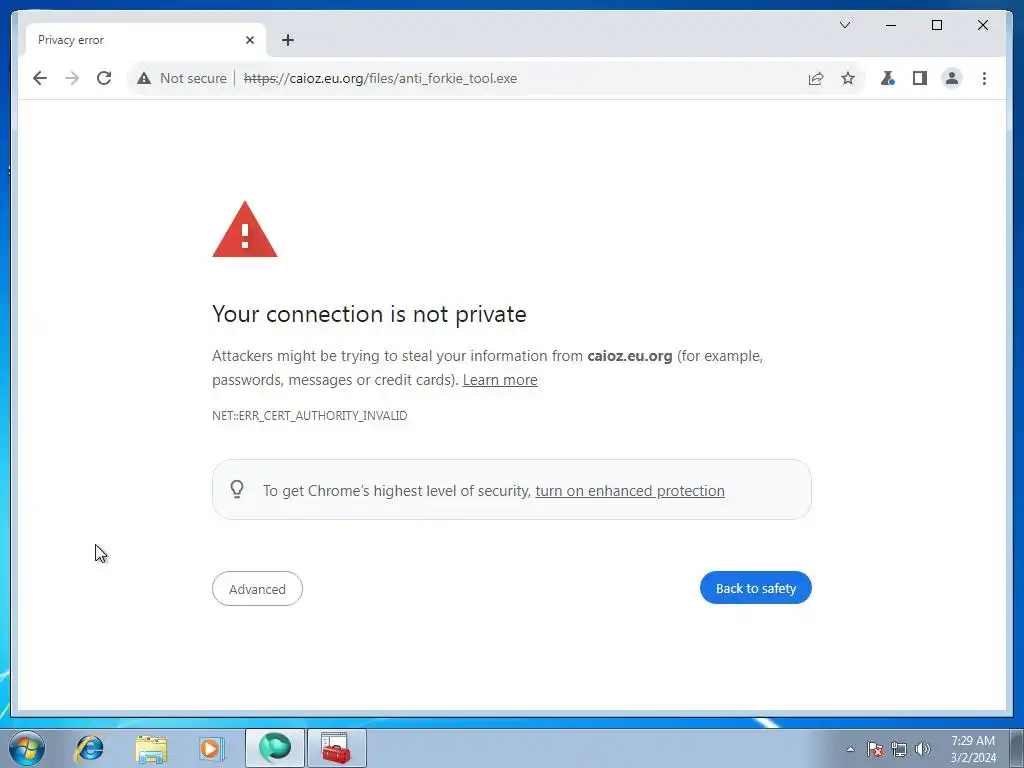Show hidden system tray icons

tap(850, 749)
